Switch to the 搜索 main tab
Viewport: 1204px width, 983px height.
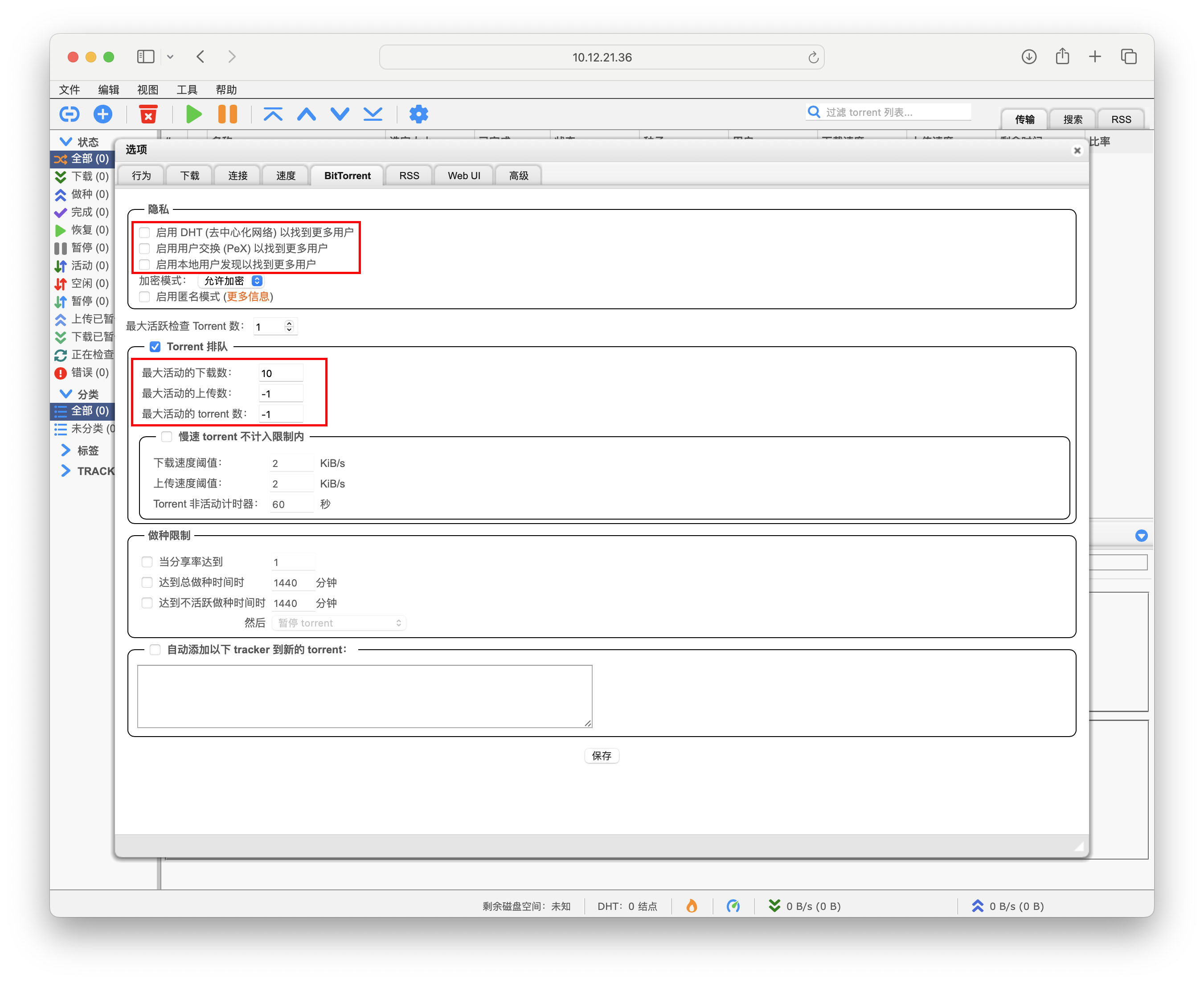1073,119
